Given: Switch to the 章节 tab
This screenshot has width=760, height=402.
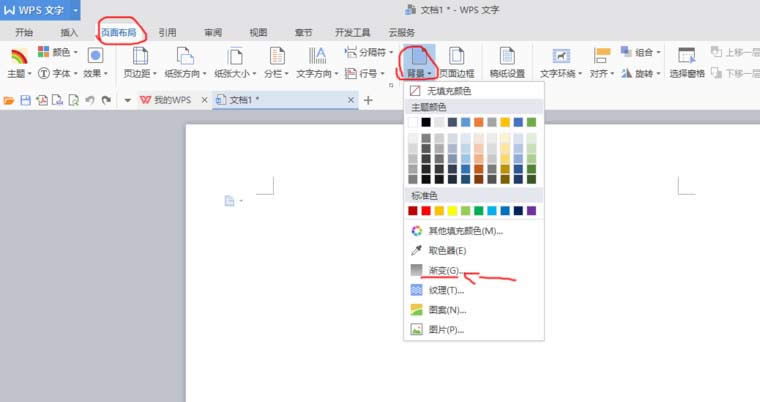Looking at the screenshot, I should pos(303,32).
